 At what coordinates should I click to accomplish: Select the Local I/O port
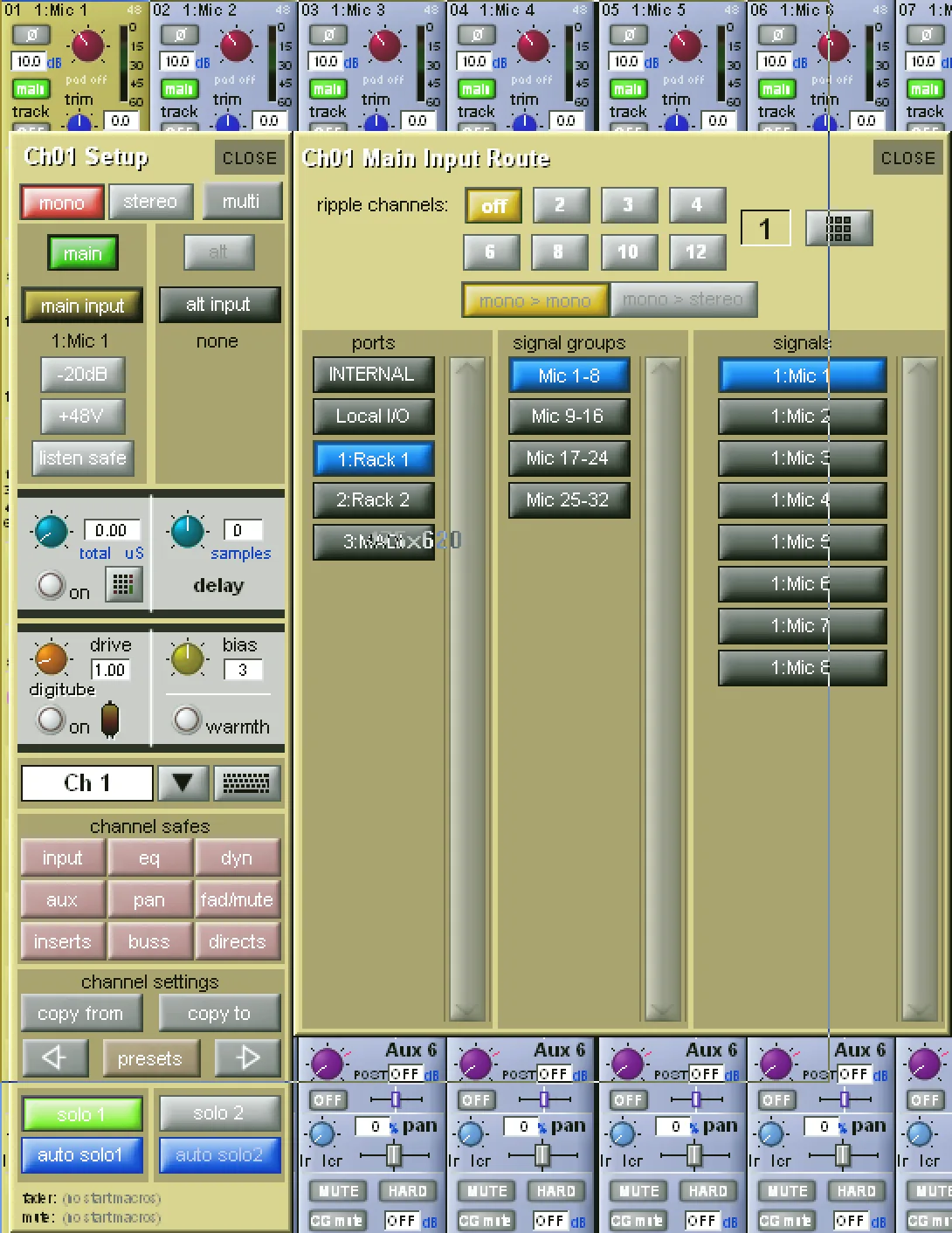click(x=373, y=417)
